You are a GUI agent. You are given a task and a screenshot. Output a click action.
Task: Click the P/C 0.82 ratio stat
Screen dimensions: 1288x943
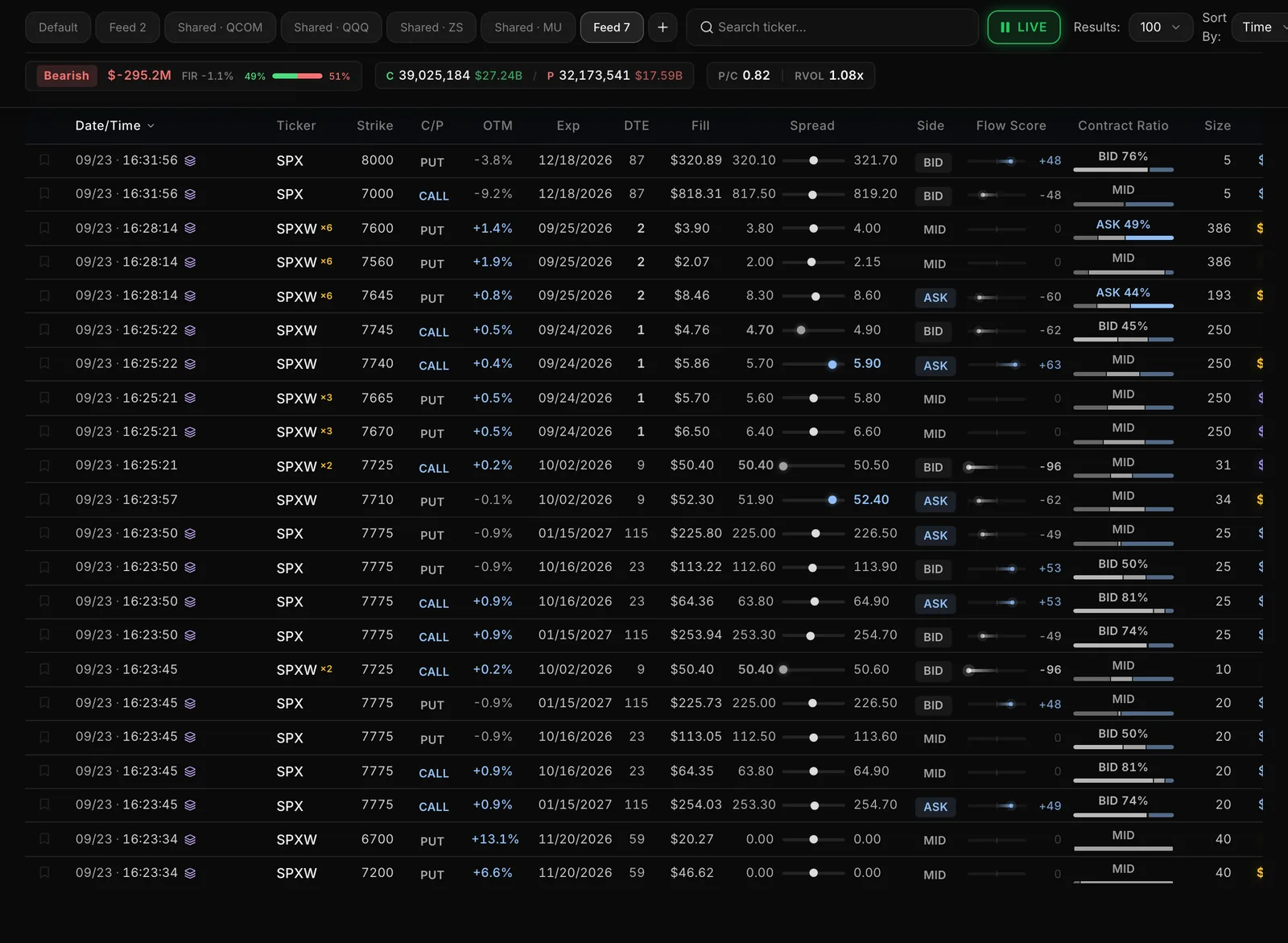tap(744, 76)
